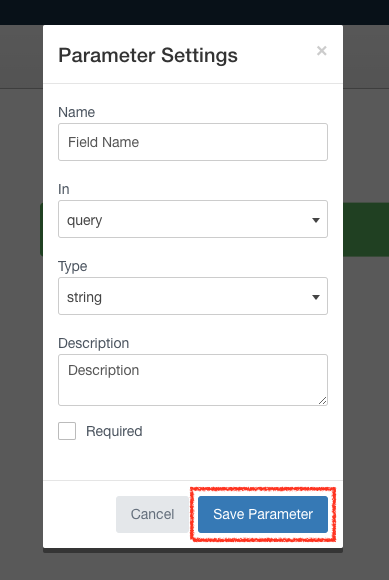389x580 pixels.
Task: Open the Type dropdown showing string
Action: tap(193, 296)
